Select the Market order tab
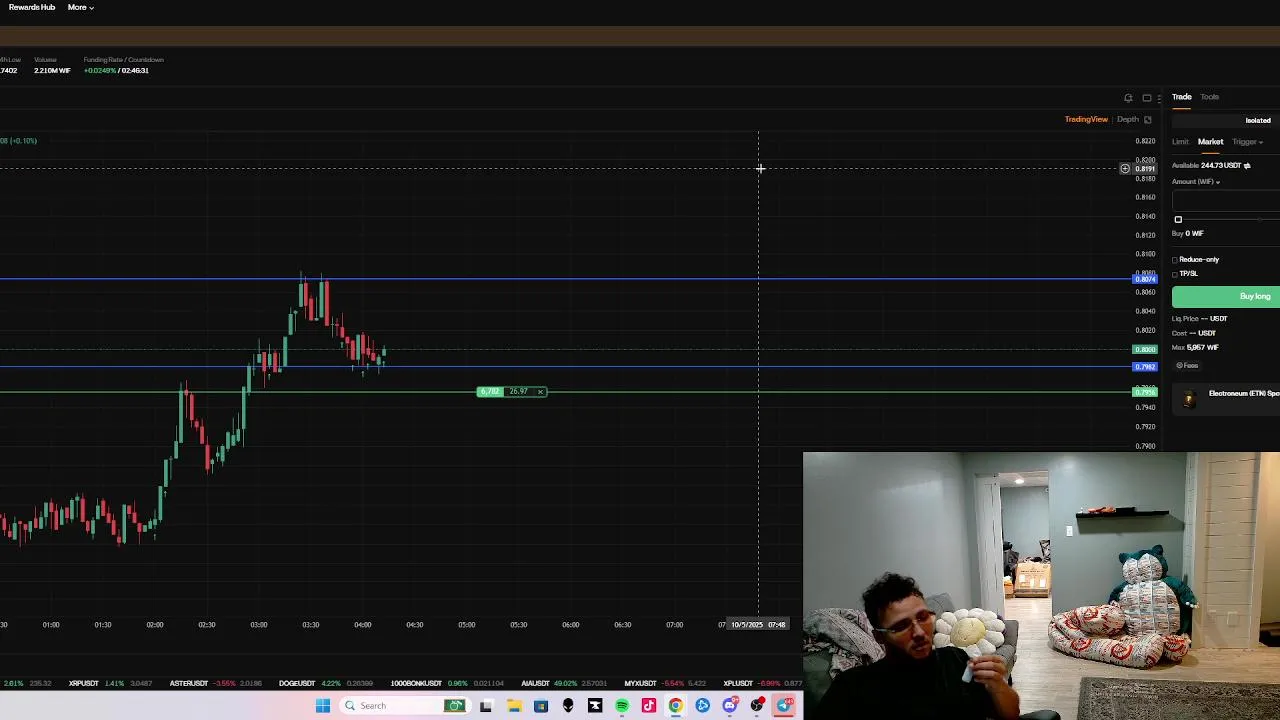1280x720 pixels. pos(1211,142)
